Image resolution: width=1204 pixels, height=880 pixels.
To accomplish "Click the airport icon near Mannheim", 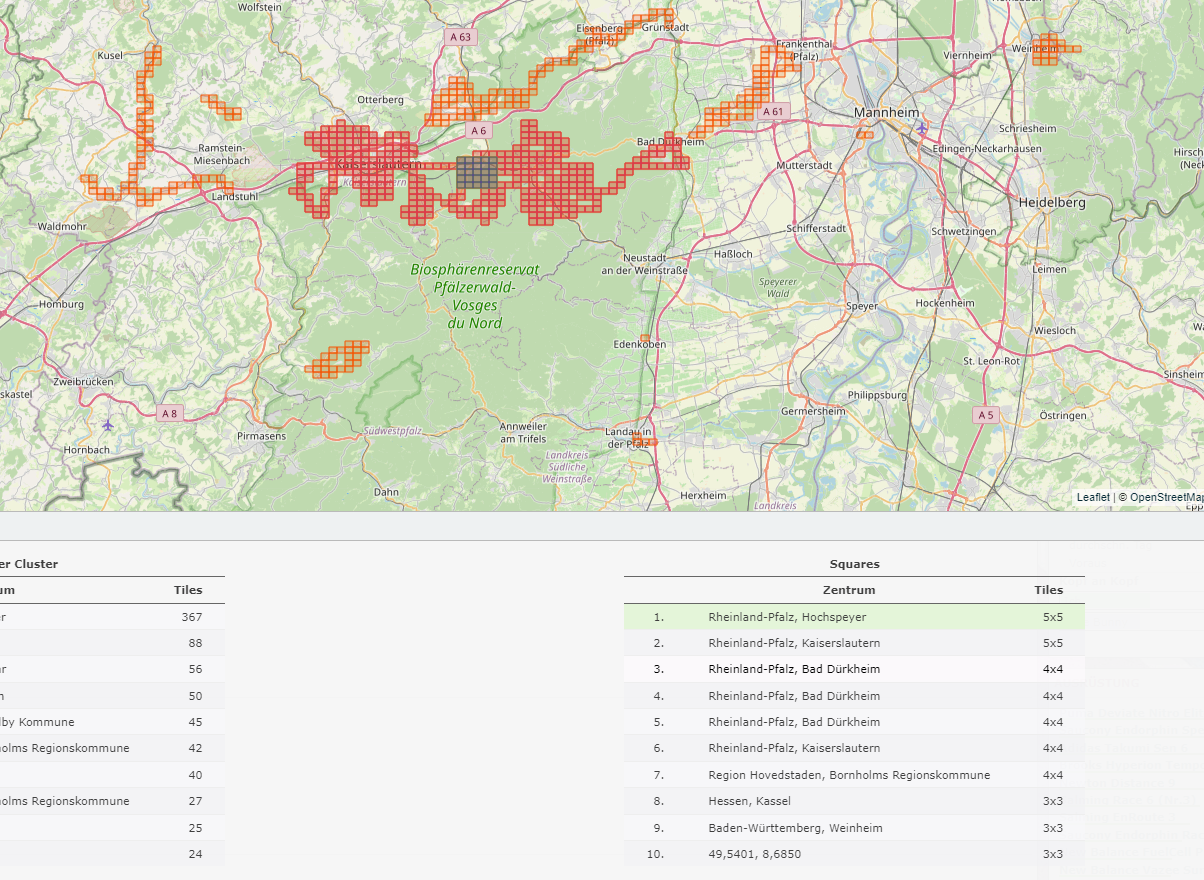I will (921, 129).
